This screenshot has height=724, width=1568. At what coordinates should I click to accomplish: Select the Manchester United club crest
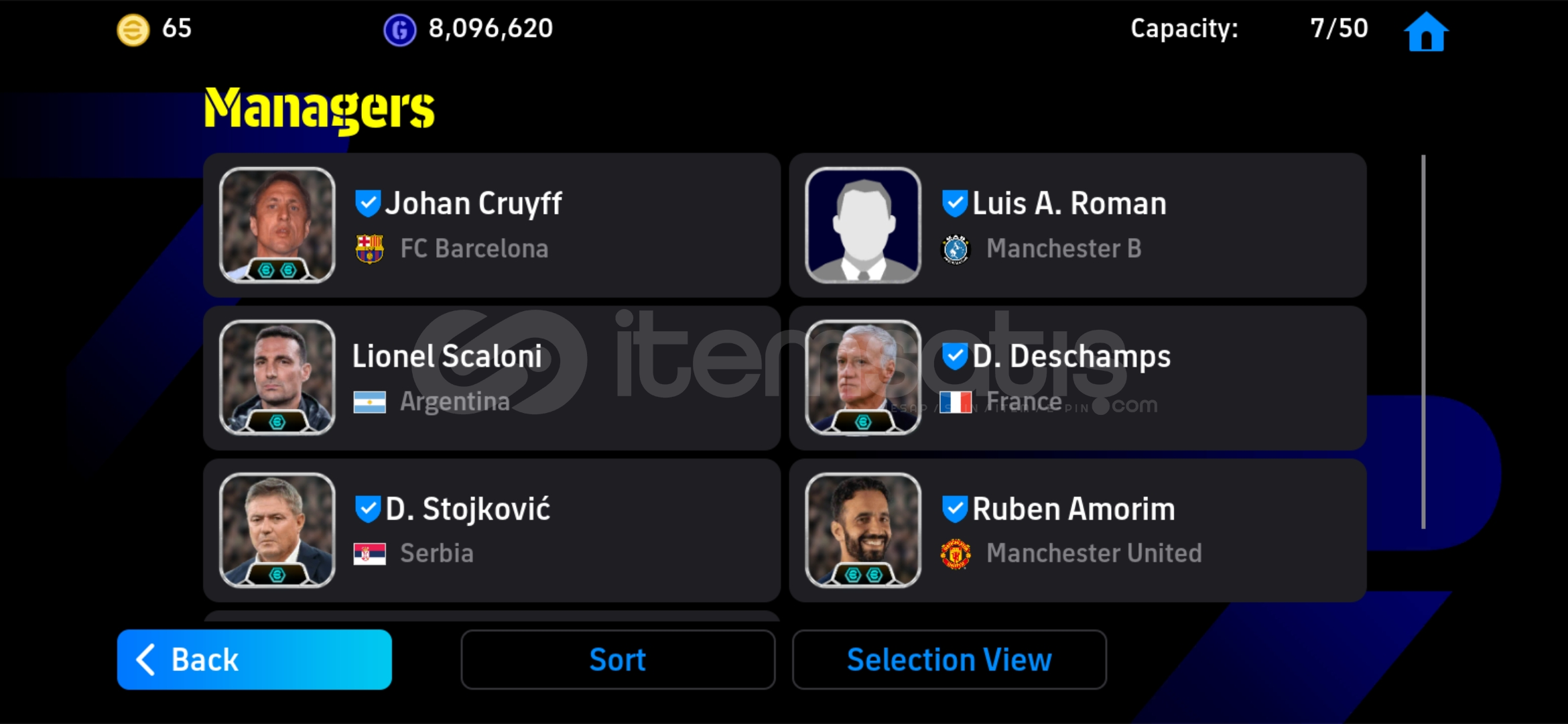pos(956,554)
